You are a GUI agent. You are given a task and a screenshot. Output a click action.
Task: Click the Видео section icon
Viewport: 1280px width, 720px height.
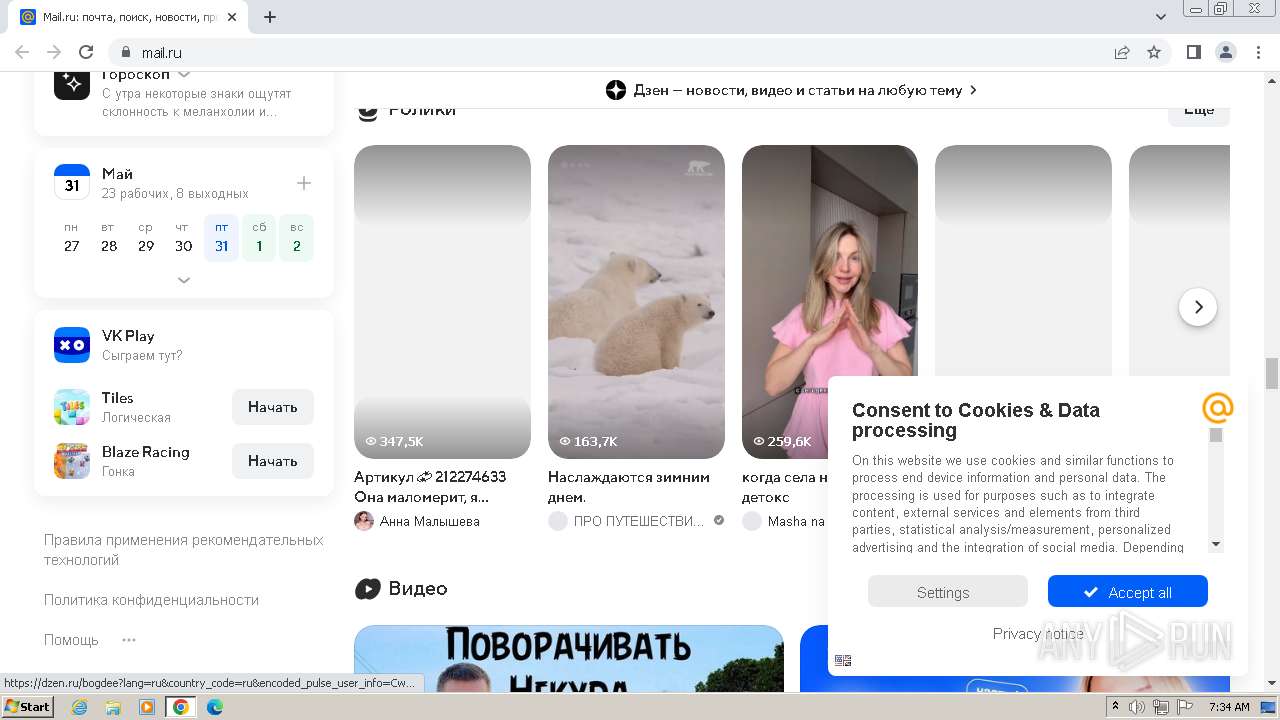pos(368,589)
